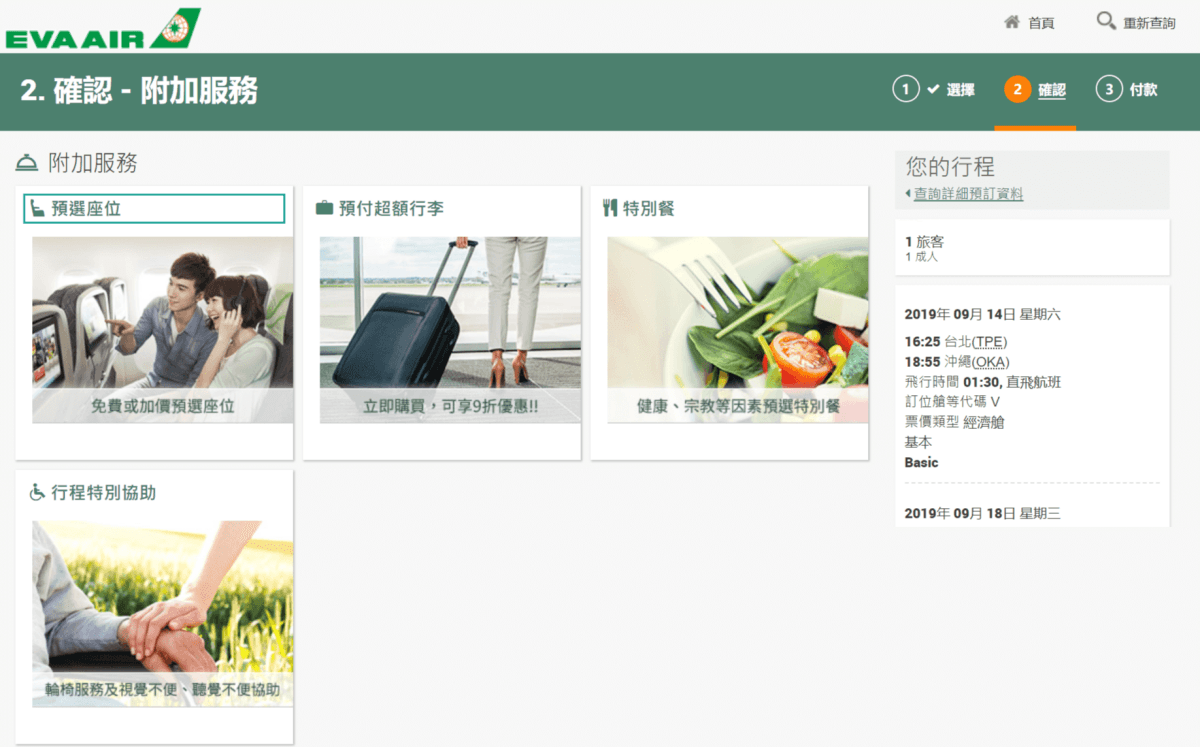
Task: Click the caption 輪椅服務及視覺不便、聽覺不便協助
Action: tap(162, 690)
